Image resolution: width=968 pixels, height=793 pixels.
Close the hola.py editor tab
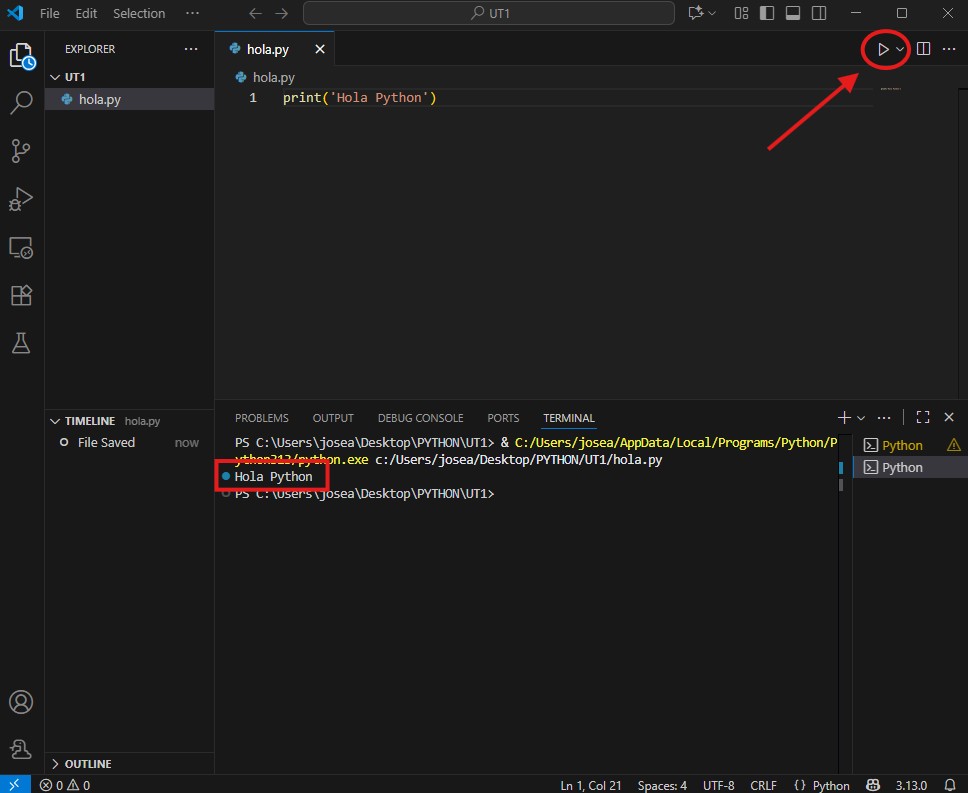tap(320, 49)
